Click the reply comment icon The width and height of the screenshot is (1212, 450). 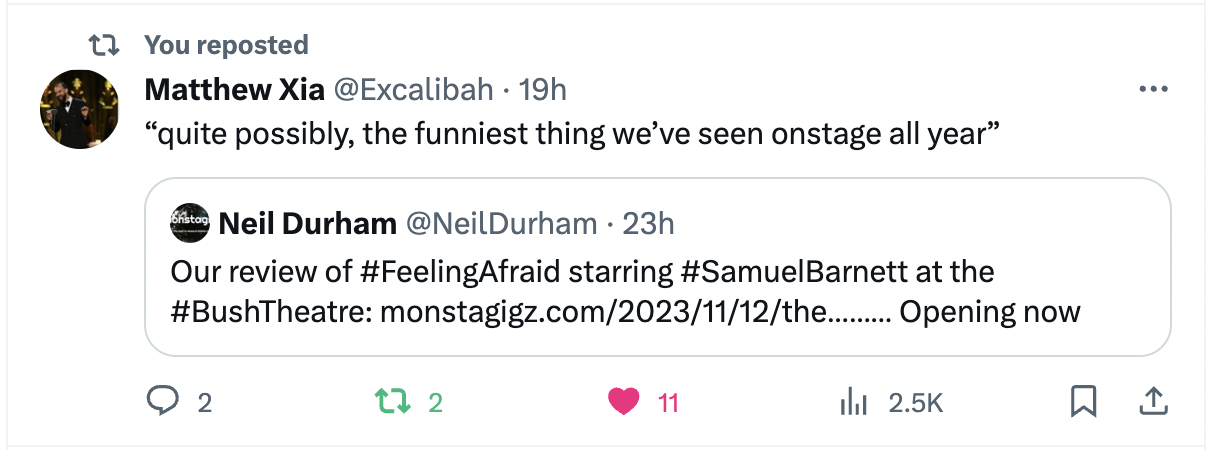coord(162,402)
